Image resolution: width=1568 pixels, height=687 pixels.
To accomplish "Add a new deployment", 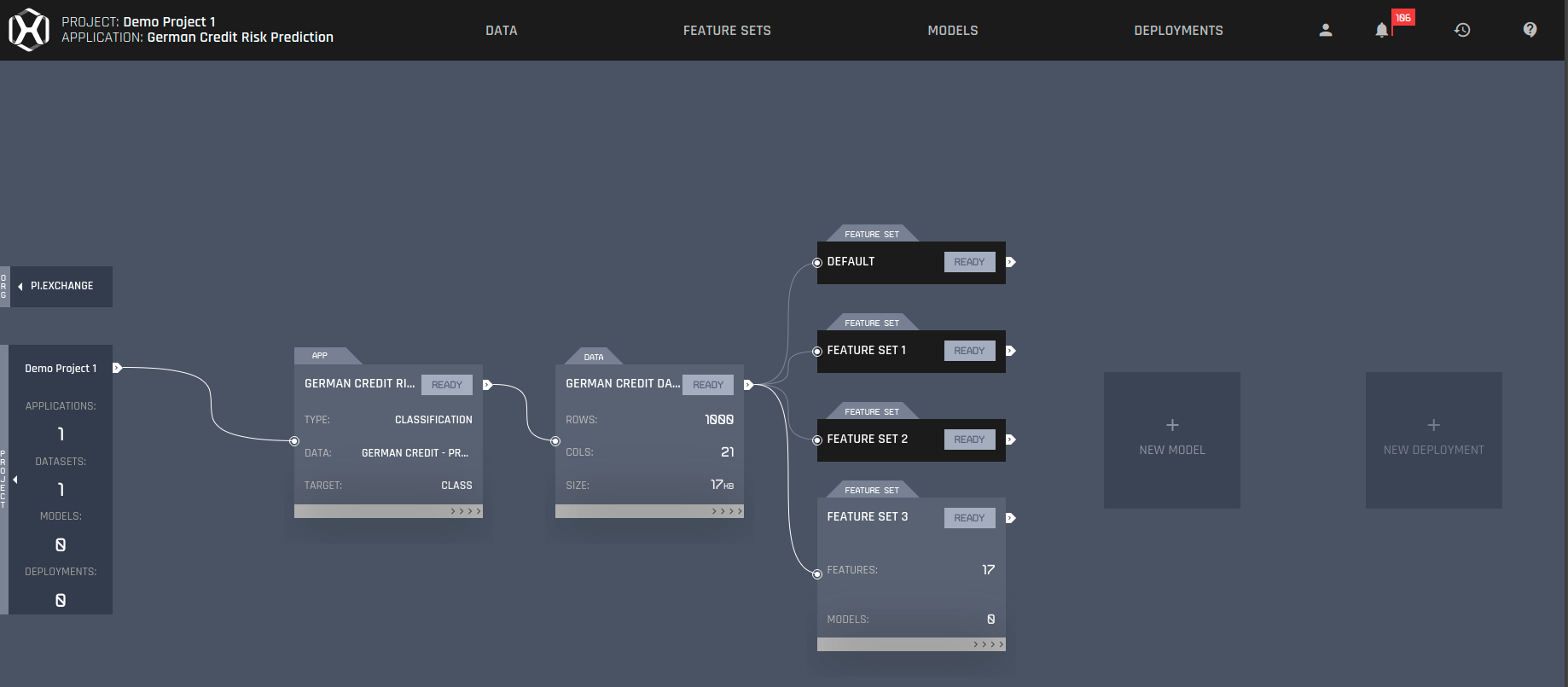I will click(1433, 440).
